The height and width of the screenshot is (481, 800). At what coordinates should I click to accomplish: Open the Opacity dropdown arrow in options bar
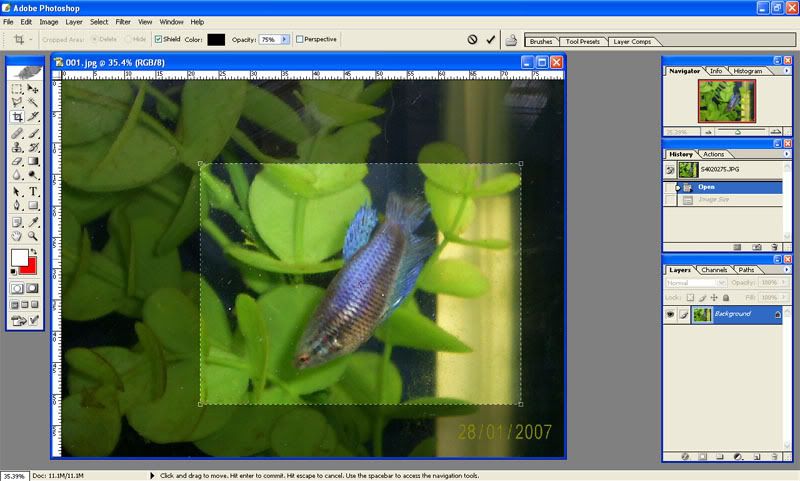[x=285, y=39]
